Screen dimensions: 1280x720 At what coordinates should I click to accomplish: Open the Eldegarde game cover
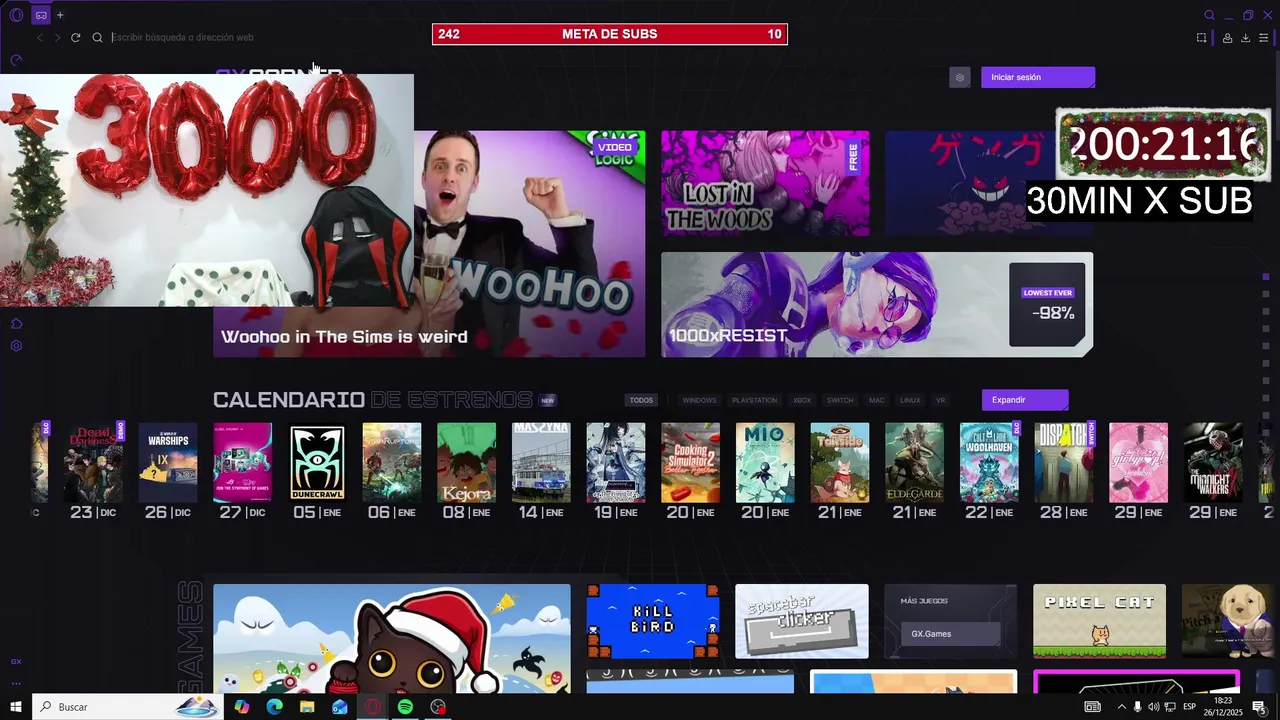pyautogui.click(x=914, y=462)
